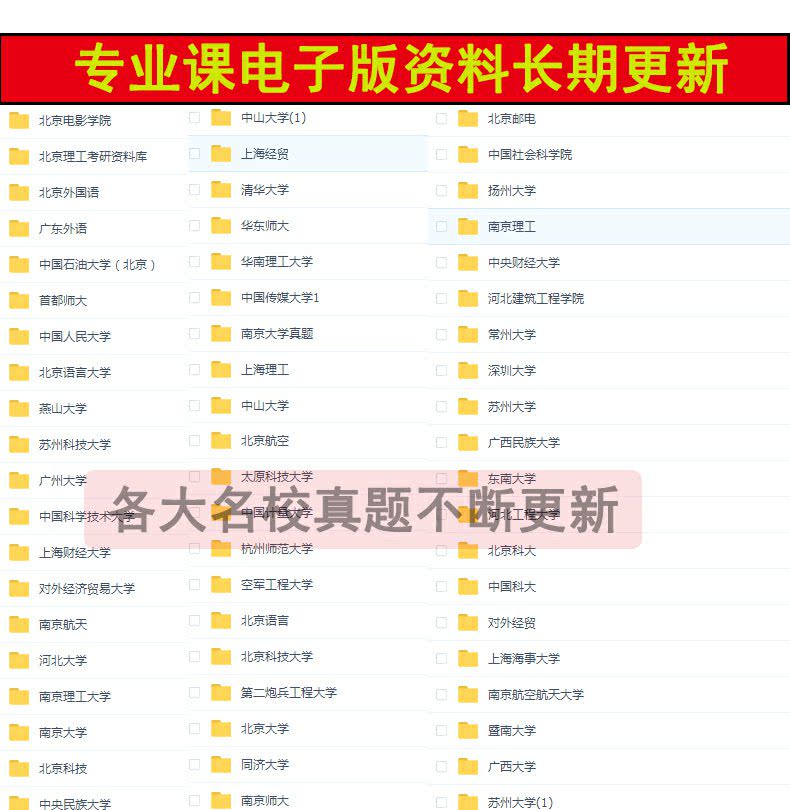Select the 广东外语 folder icon
This screenshot has height=810, width=790.
coord(19,228)
